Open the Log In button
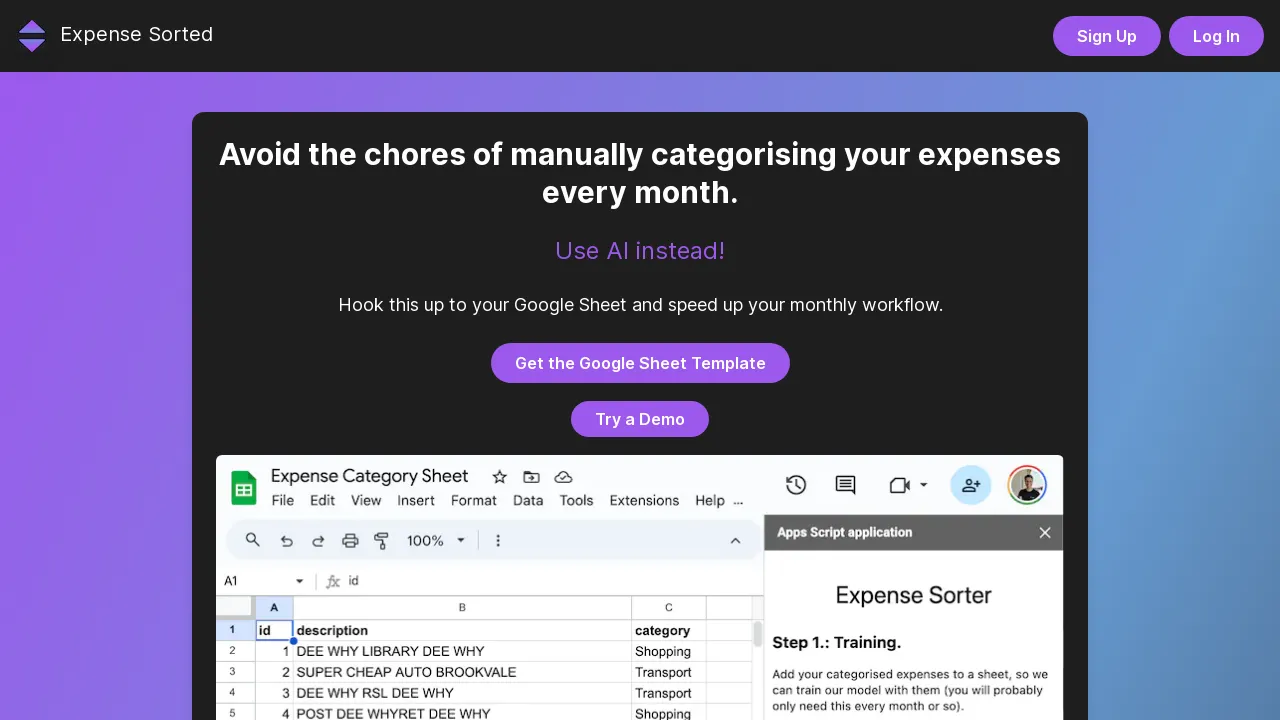Image resolution: width=1280 pixels, height=720 pixels. coord(1216,36)
